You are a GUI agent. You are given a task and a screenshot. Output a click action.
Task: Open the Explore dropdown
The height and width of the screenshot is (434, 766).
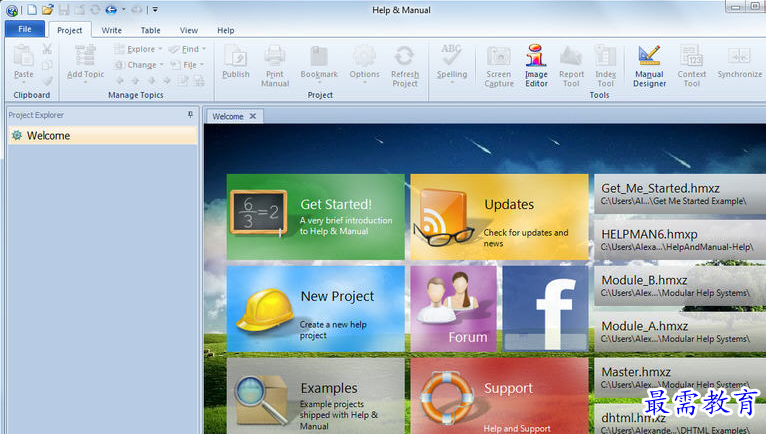point(138,49)
